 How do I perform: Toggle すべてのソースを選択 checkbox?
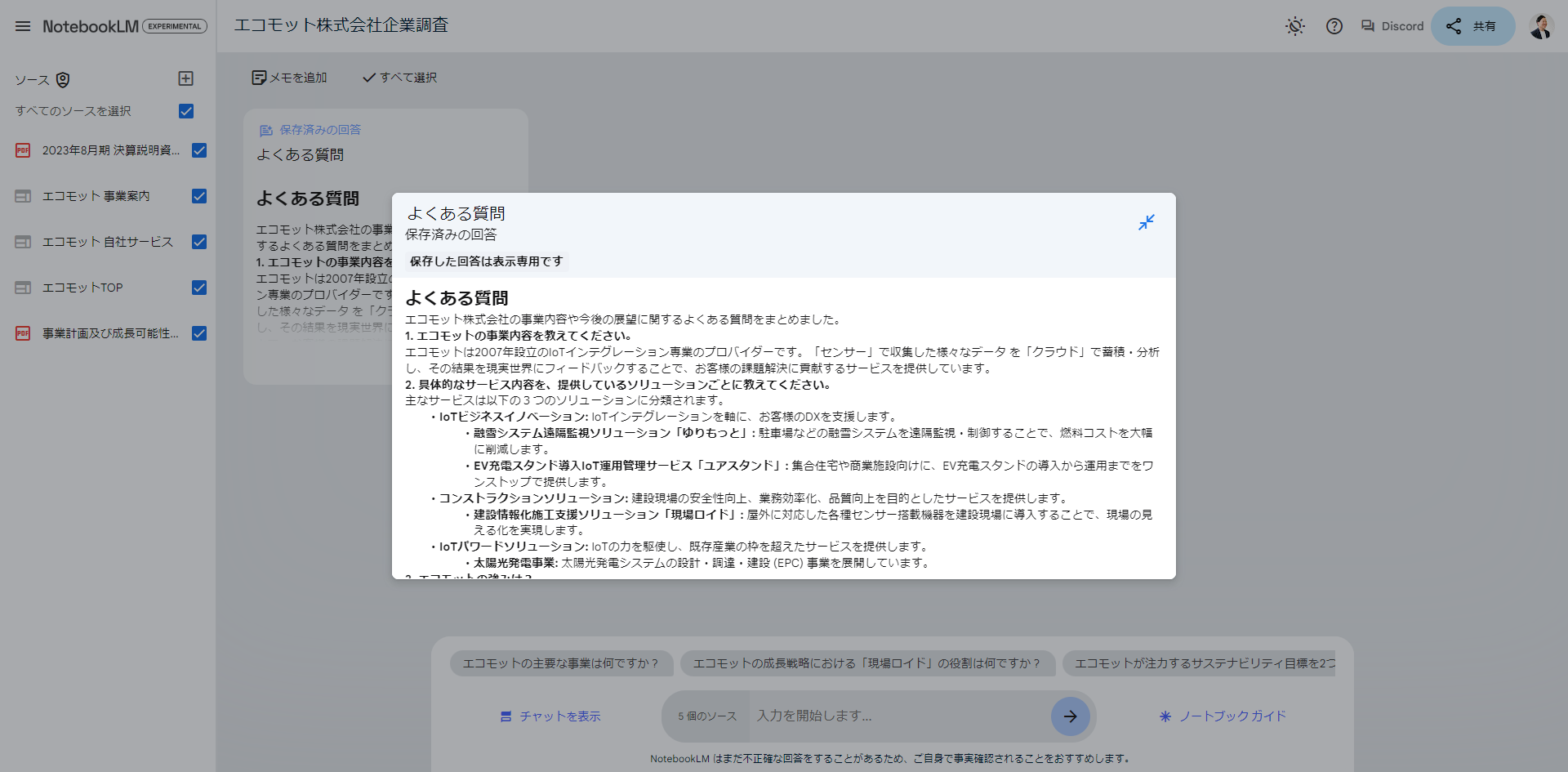(x=186, y=111)
